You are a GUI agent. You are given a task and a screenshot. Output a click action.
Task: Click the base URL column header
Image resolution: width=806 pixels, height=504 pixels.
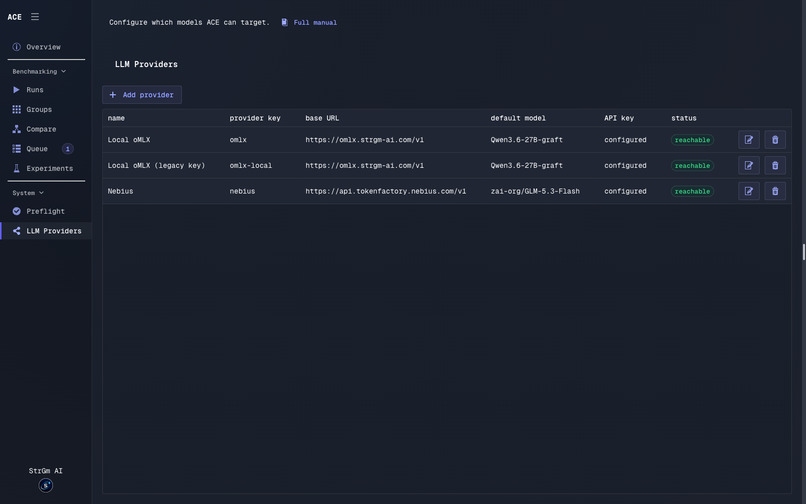[322, 118]
